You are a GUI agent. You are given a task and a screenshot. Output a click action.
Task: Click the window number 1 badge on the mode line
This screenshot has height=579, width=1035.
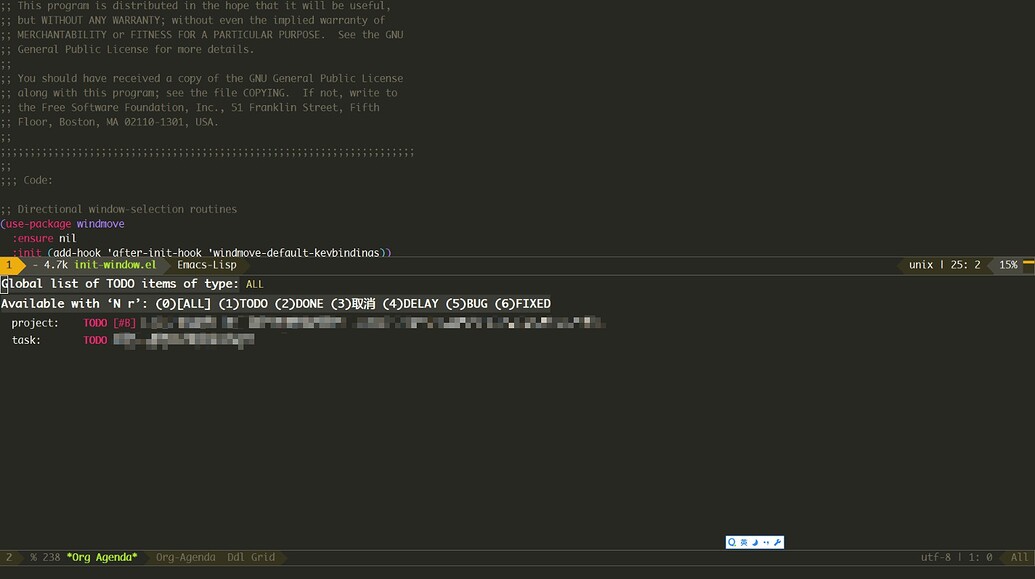point(8,264)
